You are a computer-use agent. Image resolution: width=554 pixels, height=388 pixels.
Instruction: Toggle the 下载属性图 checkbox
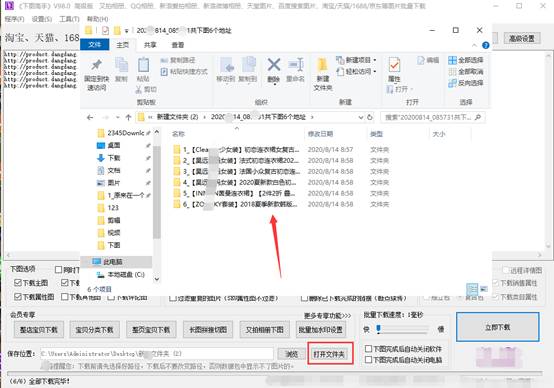coord(18,297)
